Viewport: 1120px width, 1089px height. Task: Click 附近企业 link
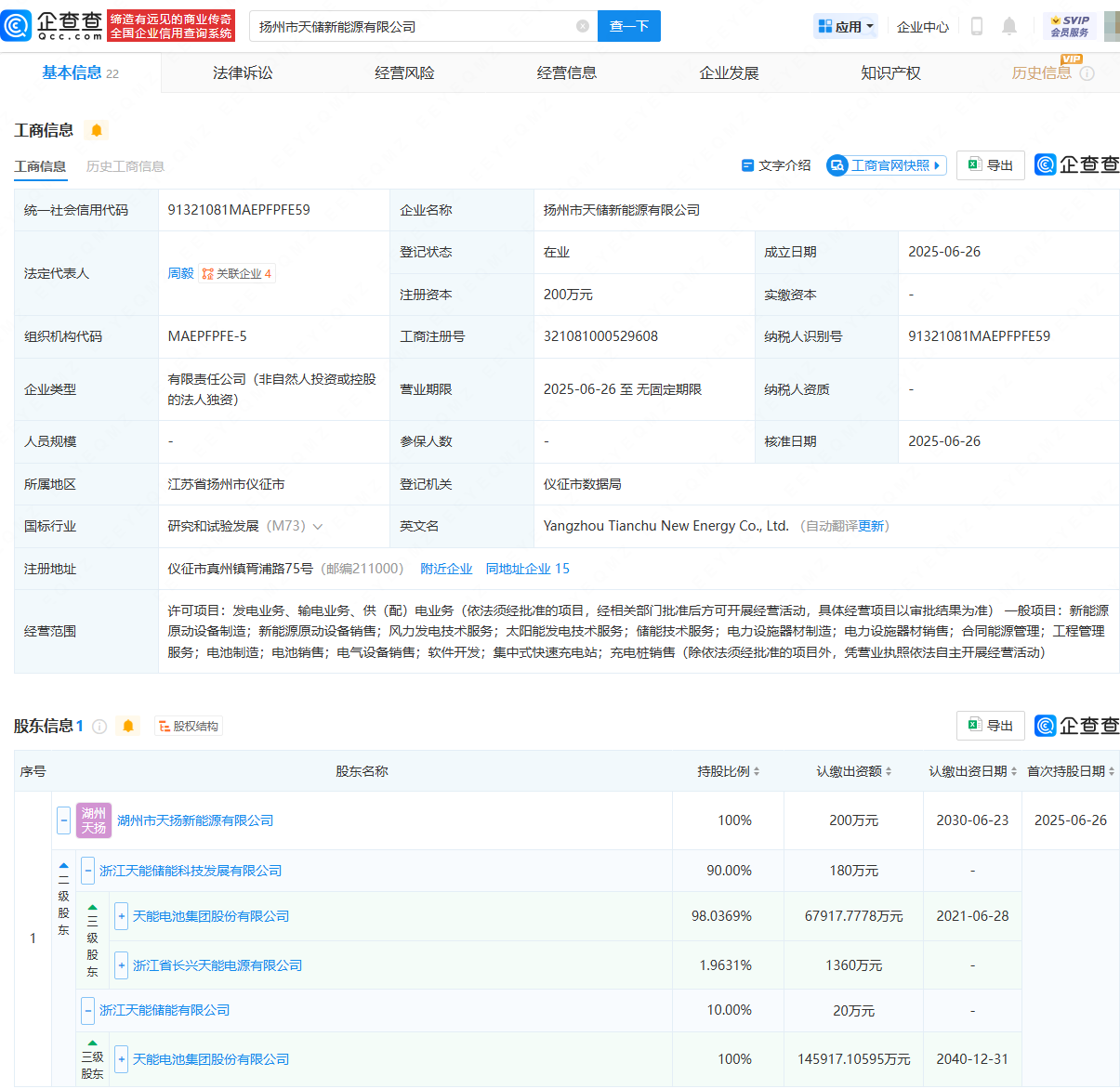click(446, 569)
